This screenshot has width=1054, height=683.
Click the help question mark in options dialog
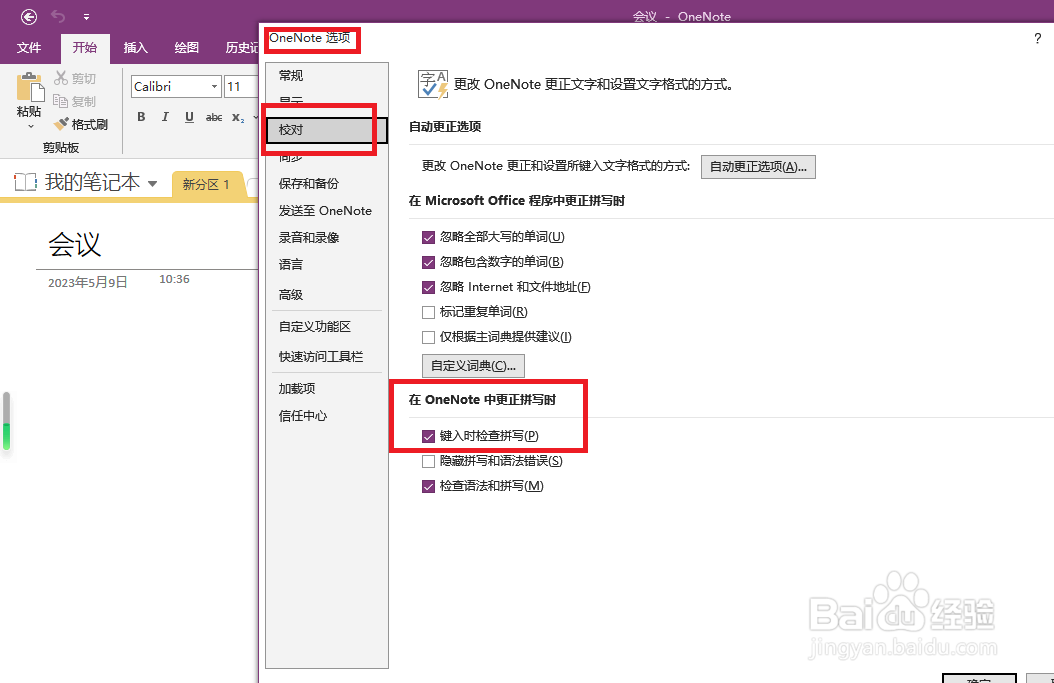[1037, 39]
